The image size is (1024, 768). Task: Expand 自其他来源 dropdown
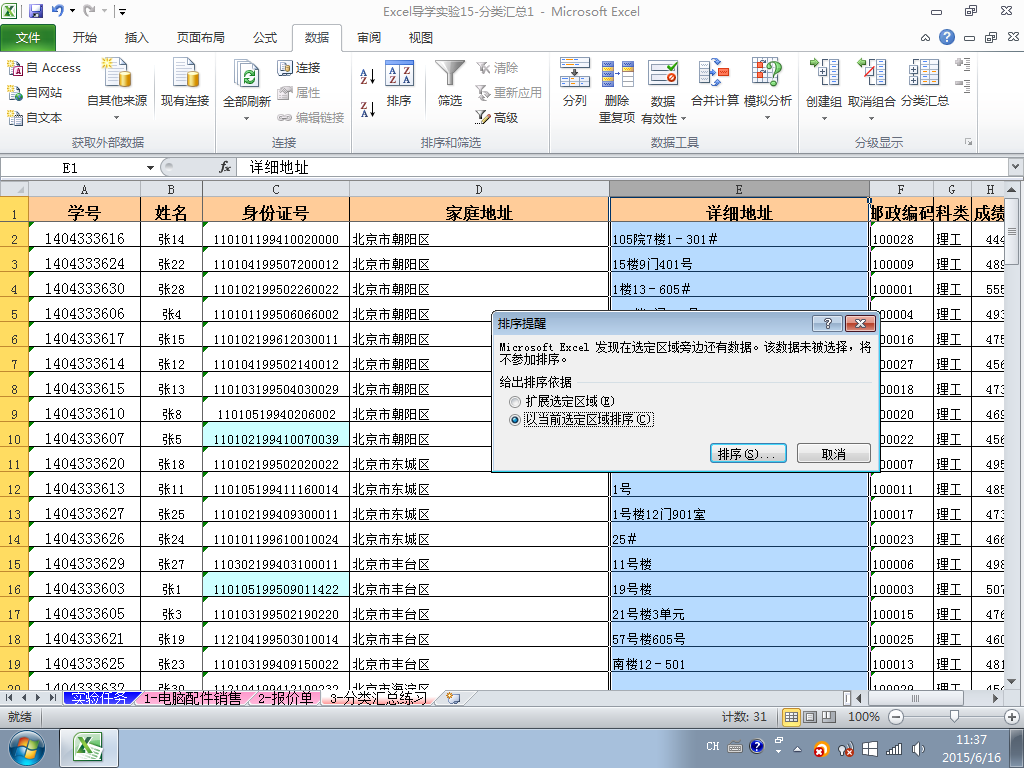117,118
